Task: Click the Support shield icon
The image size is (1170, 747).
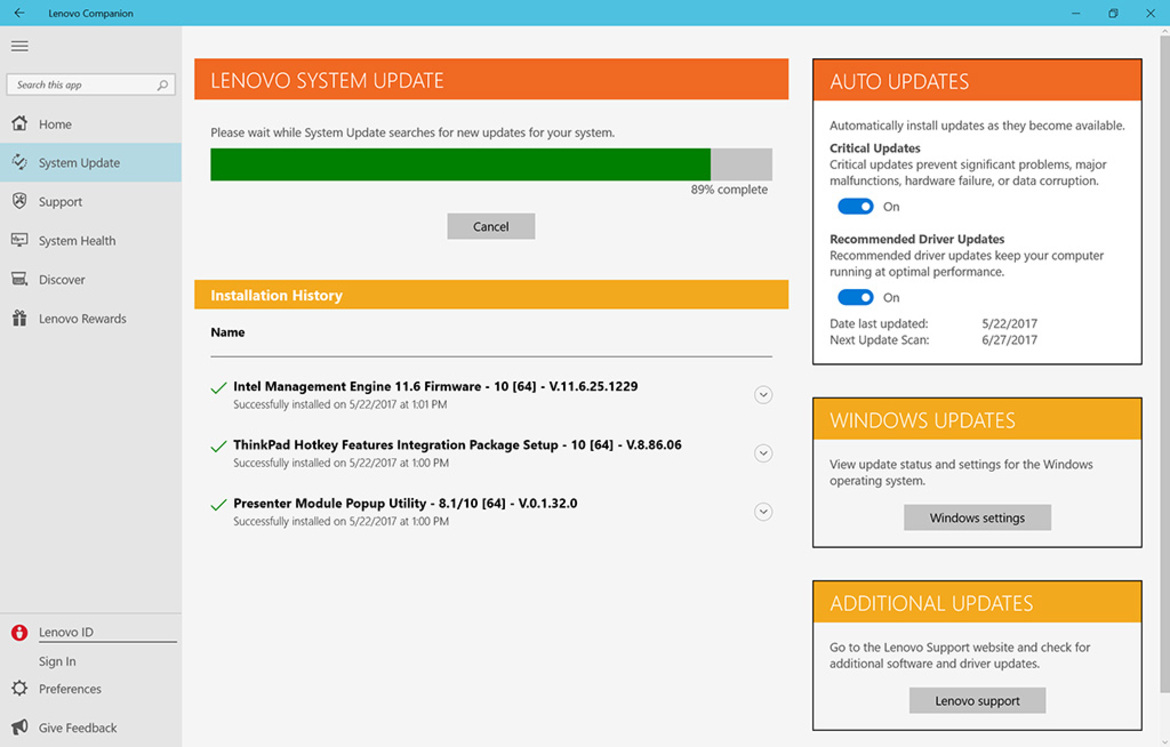Action: click(x=19, y=201)
